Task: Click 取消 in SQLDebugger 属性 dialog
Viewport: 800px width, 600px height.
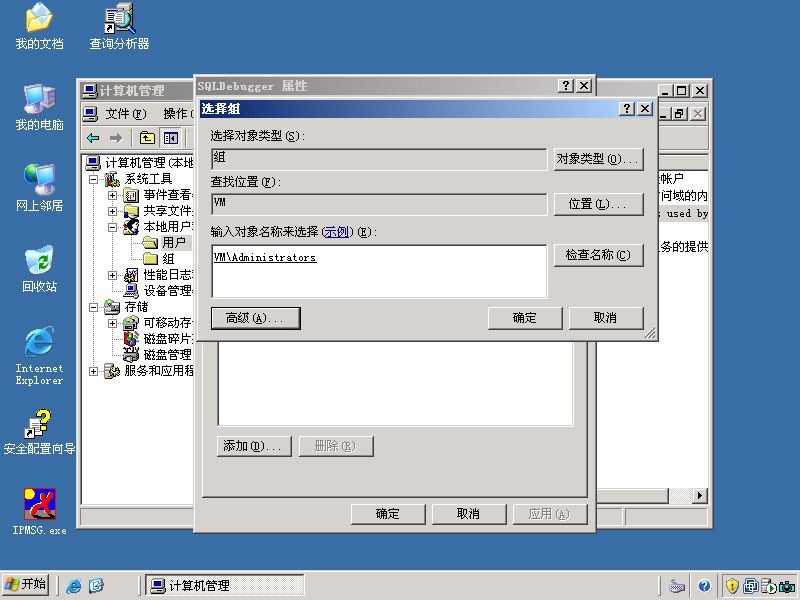Action: pos(469,514)
